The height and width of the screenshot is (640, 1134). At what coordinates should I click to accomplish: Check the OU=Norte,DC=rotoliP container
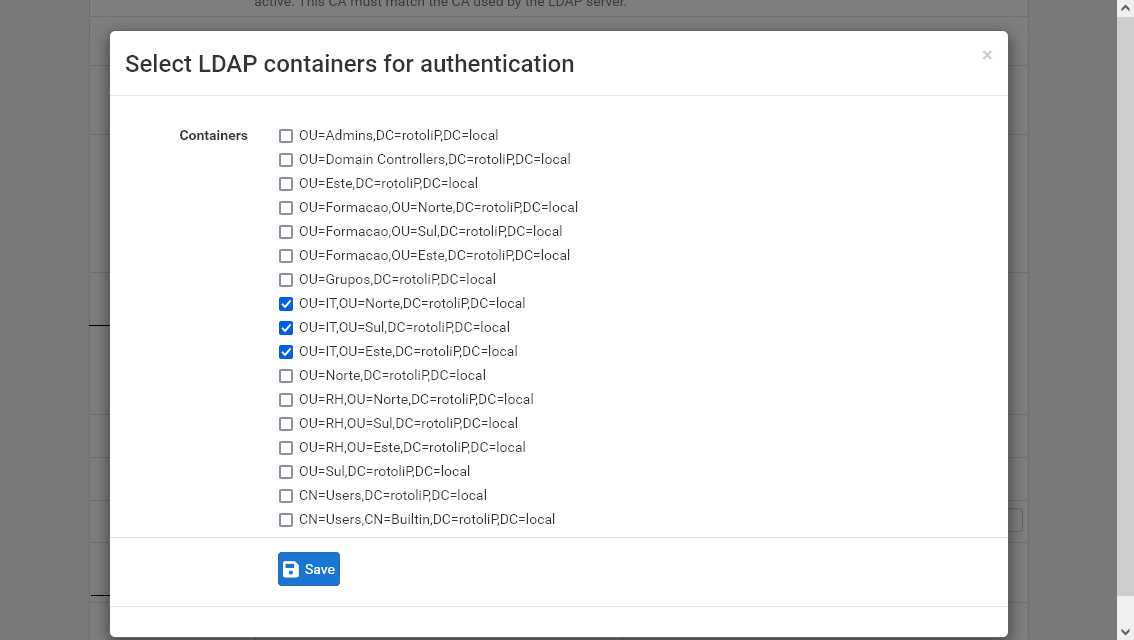click(285, 375)
